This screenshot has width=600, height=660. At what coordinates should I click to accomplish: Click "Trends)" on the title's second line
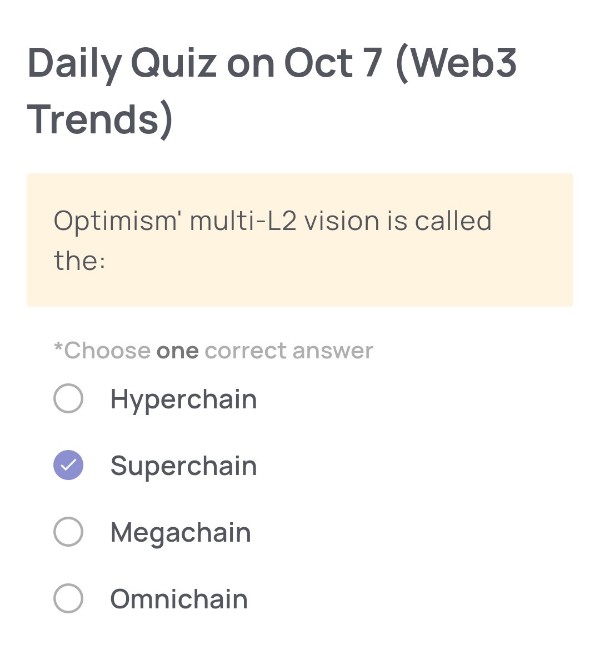coord(100,120)
